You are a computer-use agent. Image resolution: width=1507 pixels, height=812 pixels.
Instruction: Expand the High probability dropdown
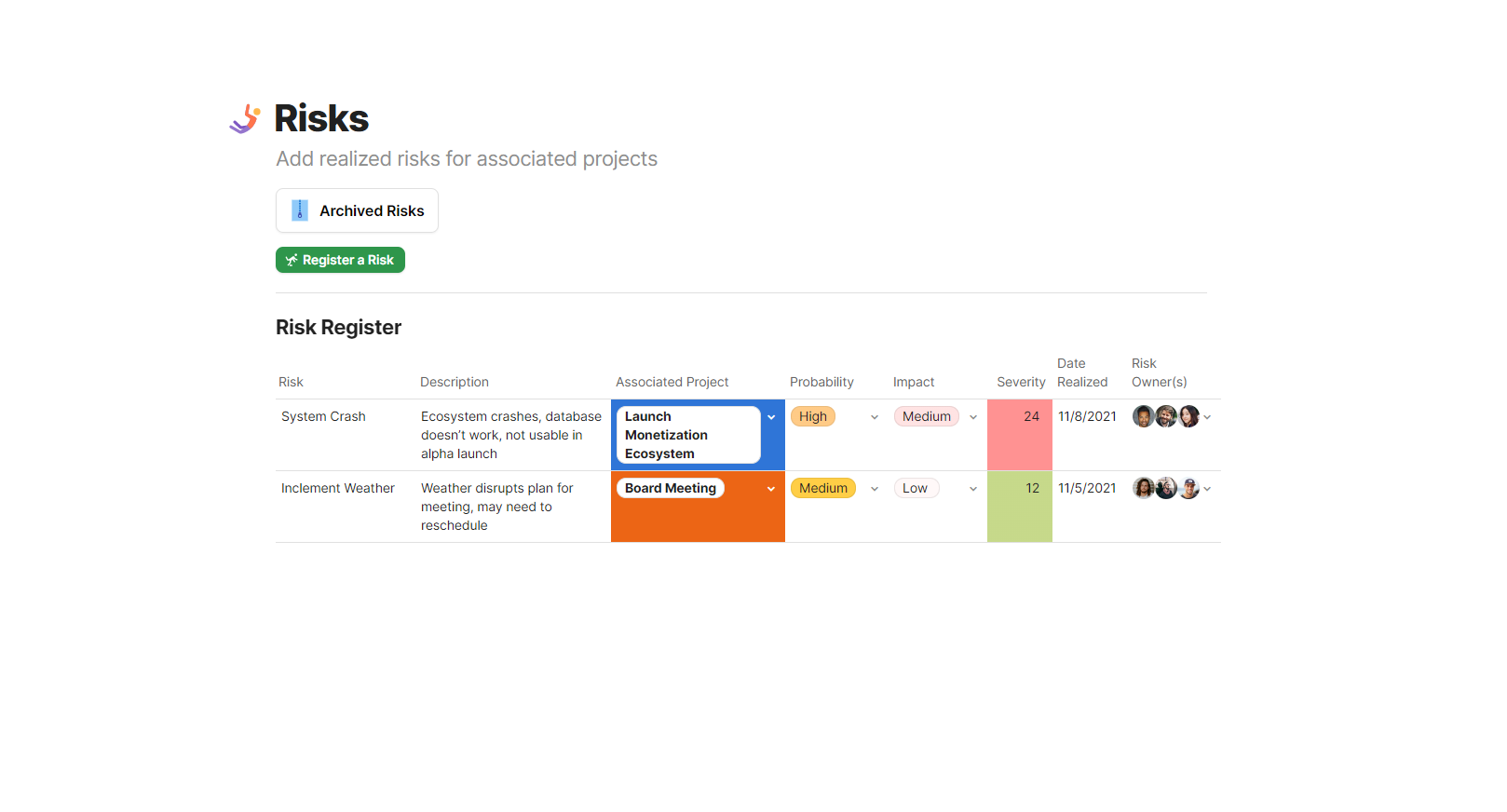coord(875,417)
